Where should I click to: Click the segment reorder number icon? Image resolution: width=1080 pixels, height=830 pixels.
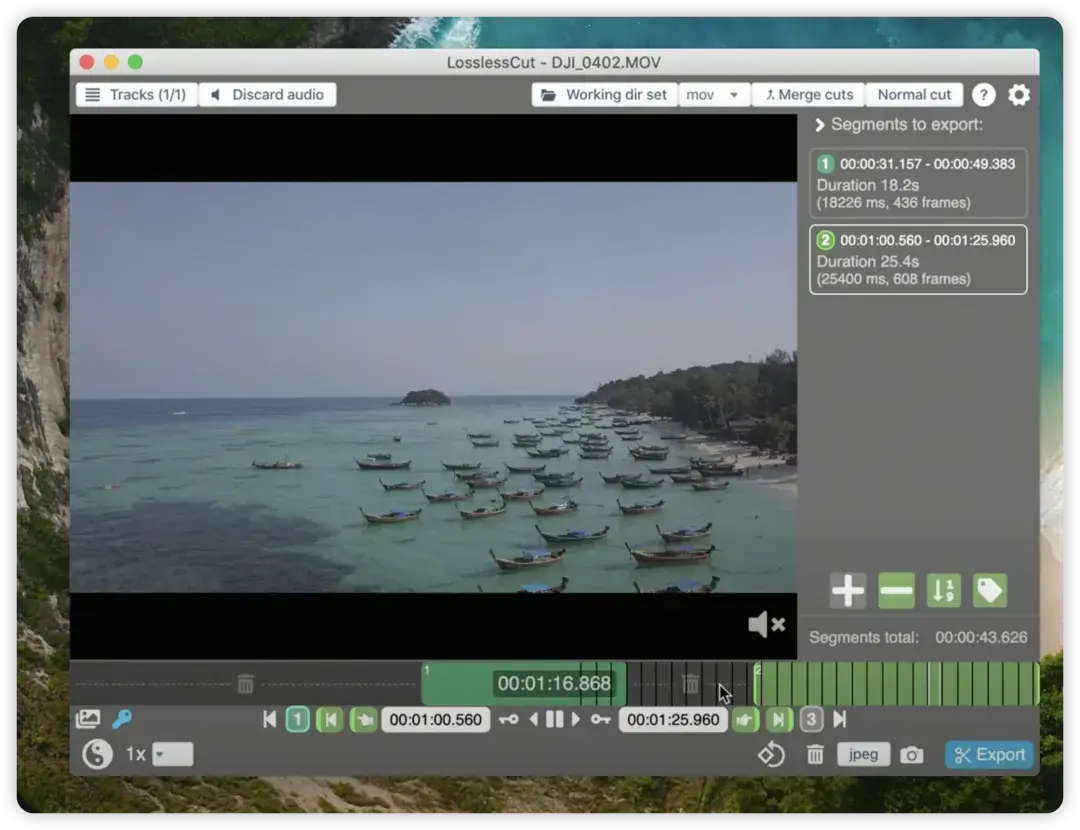(943, 591)
